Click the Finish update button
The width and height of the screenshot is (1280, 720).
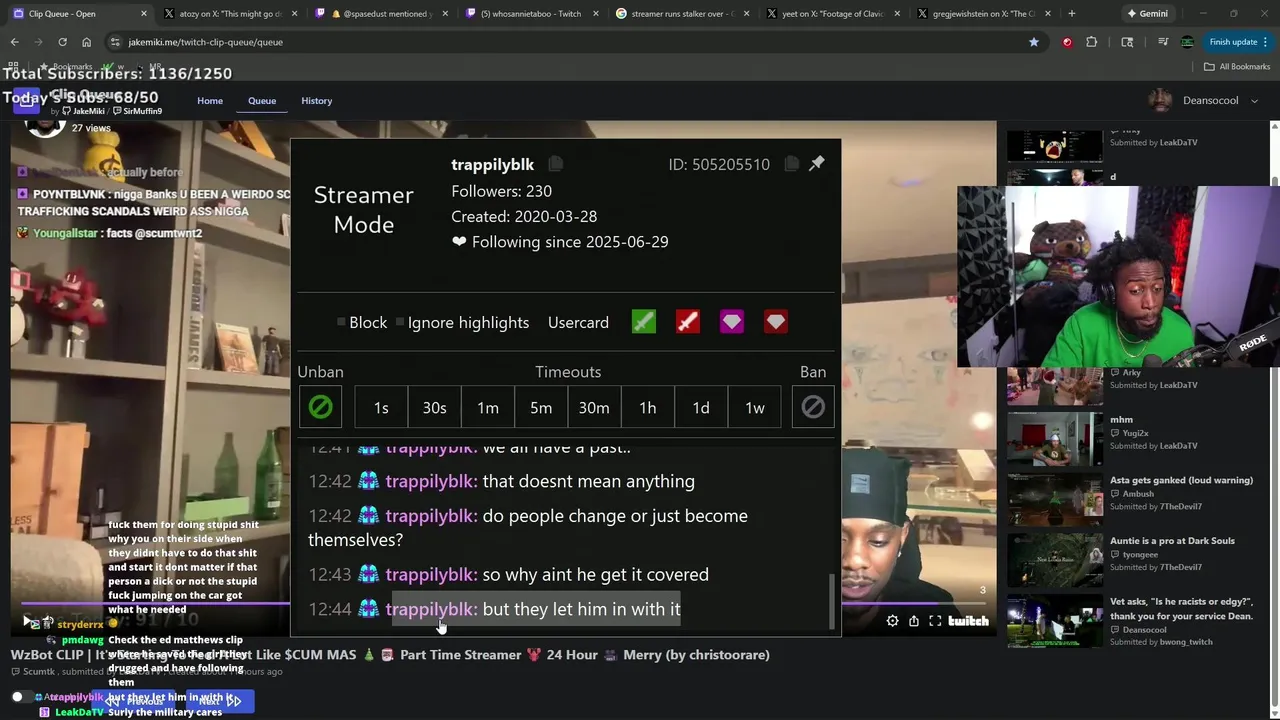point(1233,42)
